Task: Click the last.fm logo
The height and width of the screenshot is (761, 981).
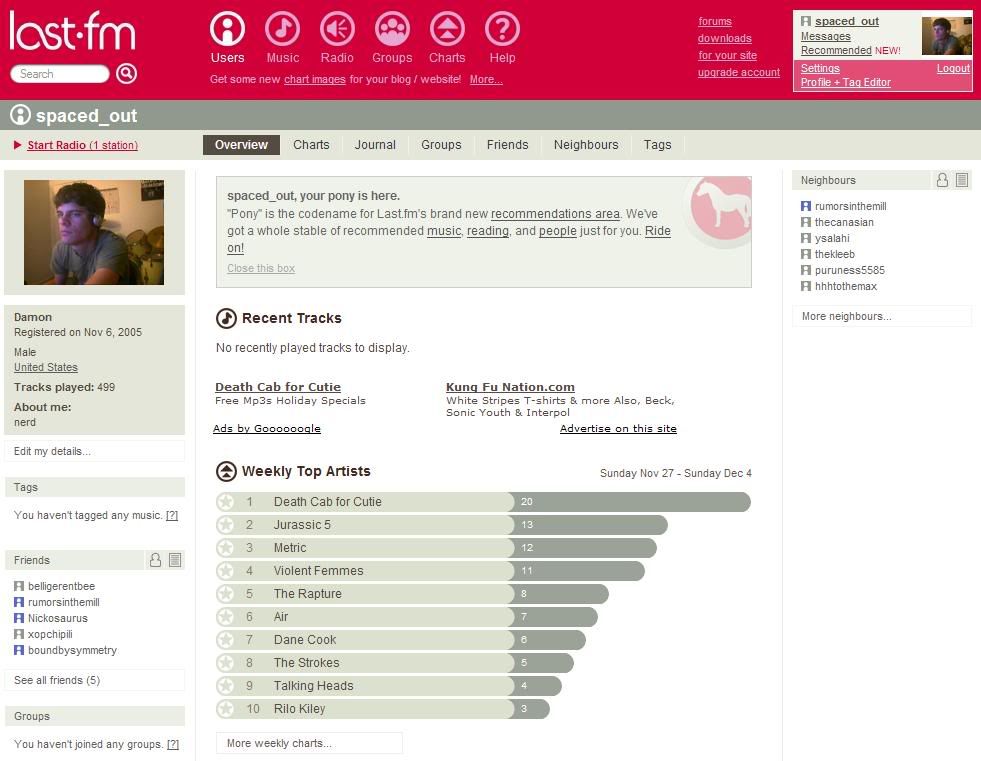Action: click(72, 31)
